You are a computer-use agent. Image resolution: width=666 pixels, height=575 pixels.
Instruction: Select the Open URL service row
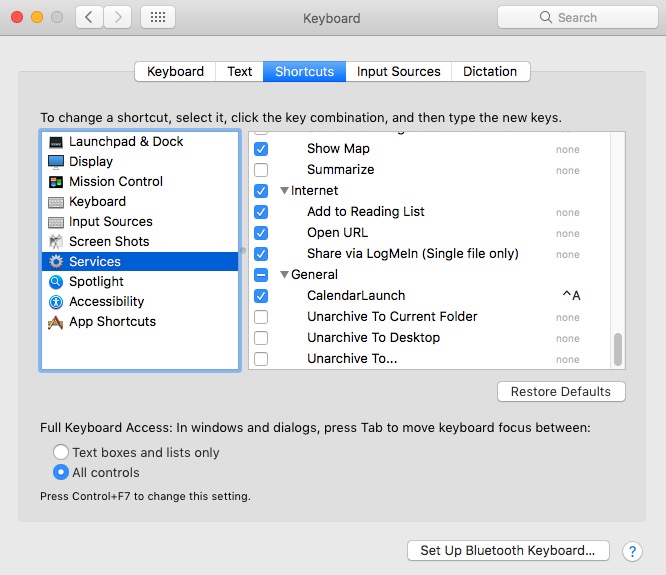[x=431, y=233]
